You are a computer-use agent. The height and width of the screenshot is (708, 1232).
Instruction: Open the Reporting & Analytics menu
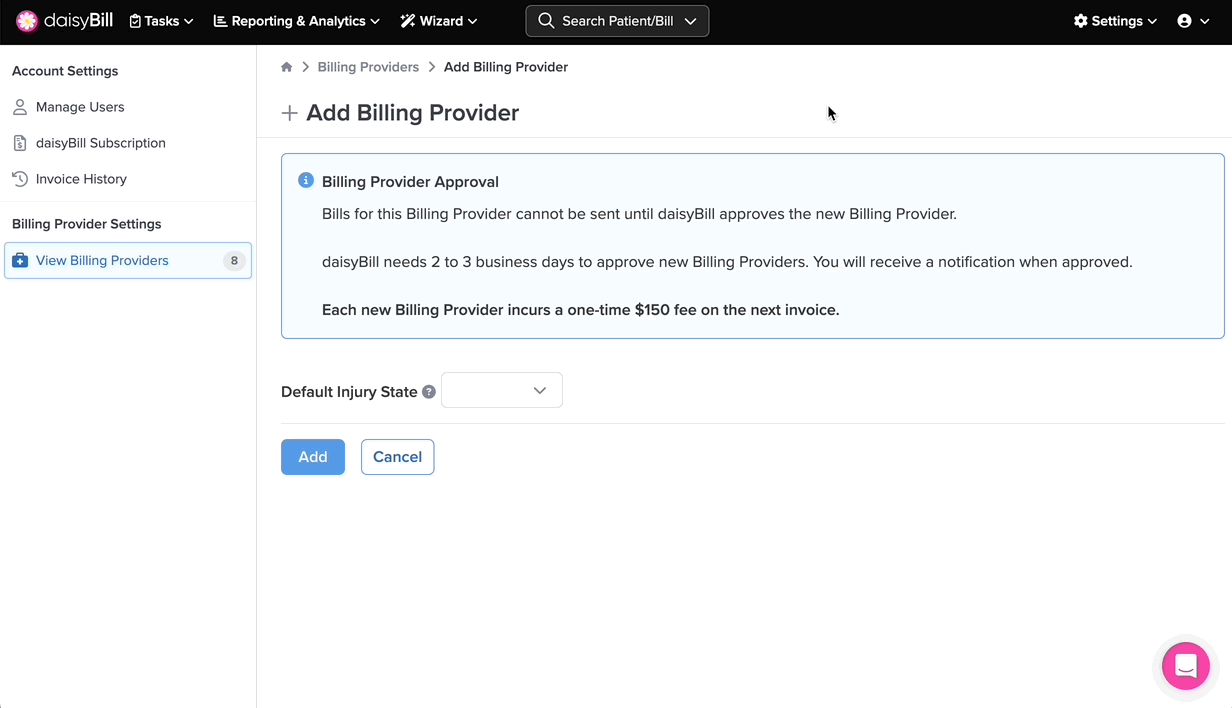297,21
